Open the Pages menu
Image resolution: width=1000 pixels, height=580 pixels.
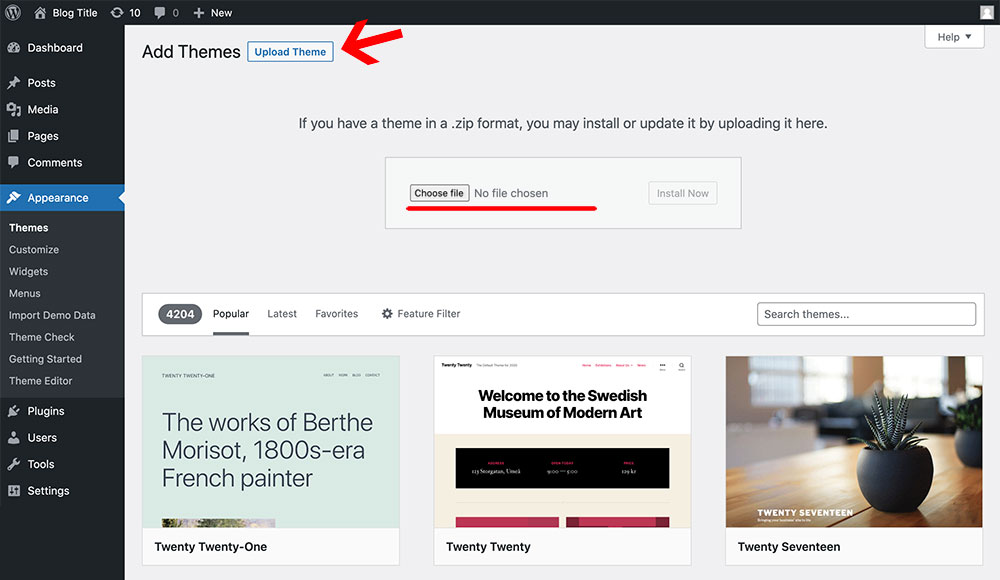62,136
